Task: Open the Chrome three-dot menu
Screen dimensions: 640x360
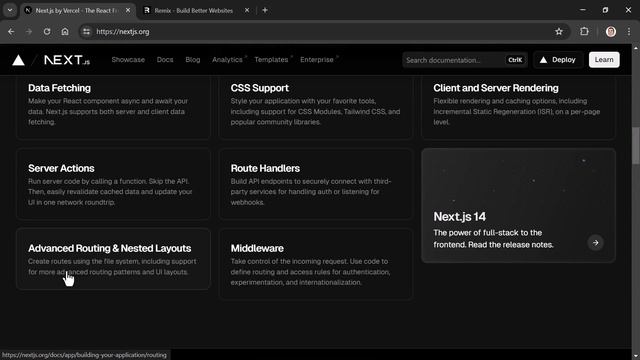Action: point(629,31)
